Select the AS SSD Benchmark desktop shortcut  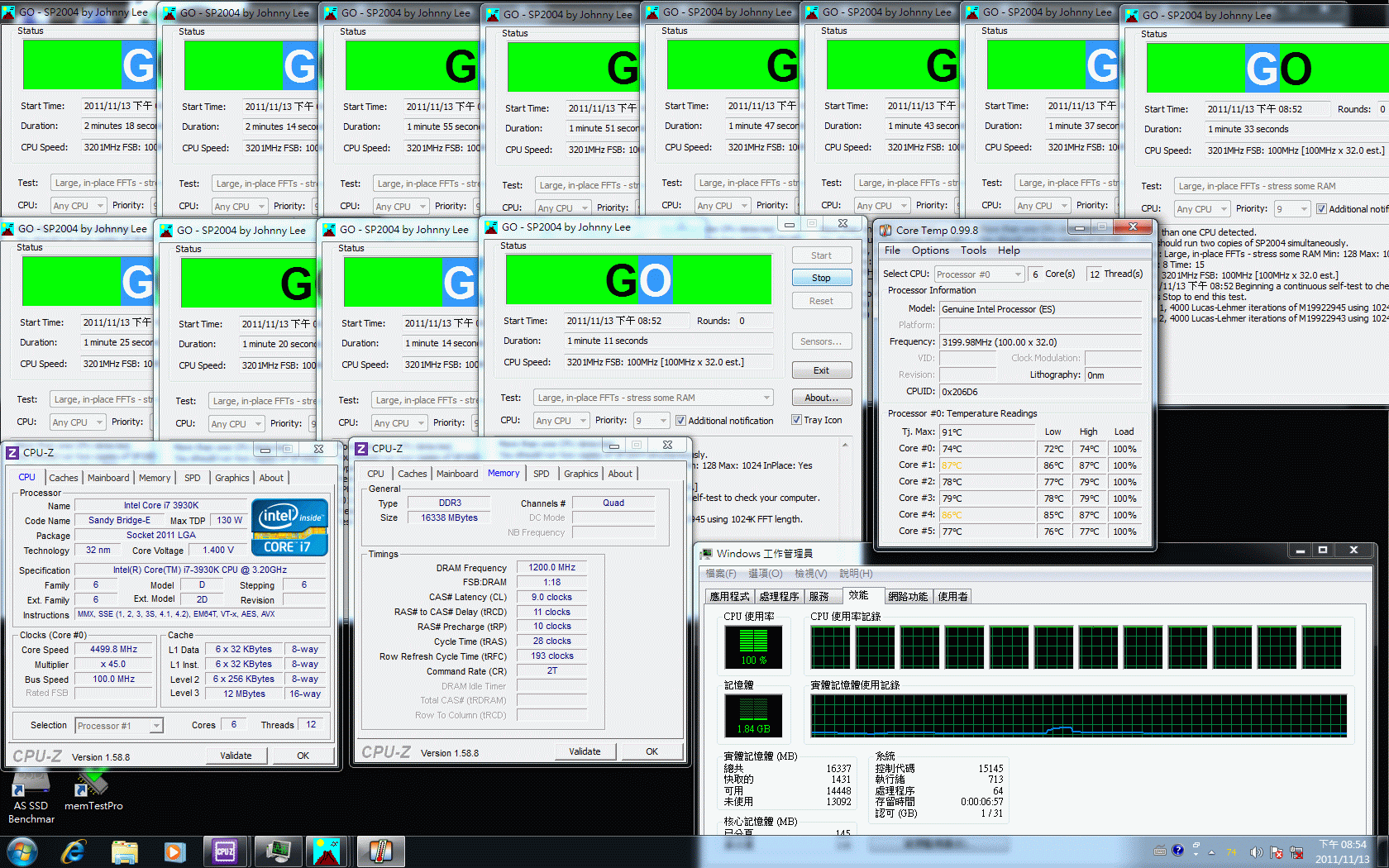(x=31, y=797)
